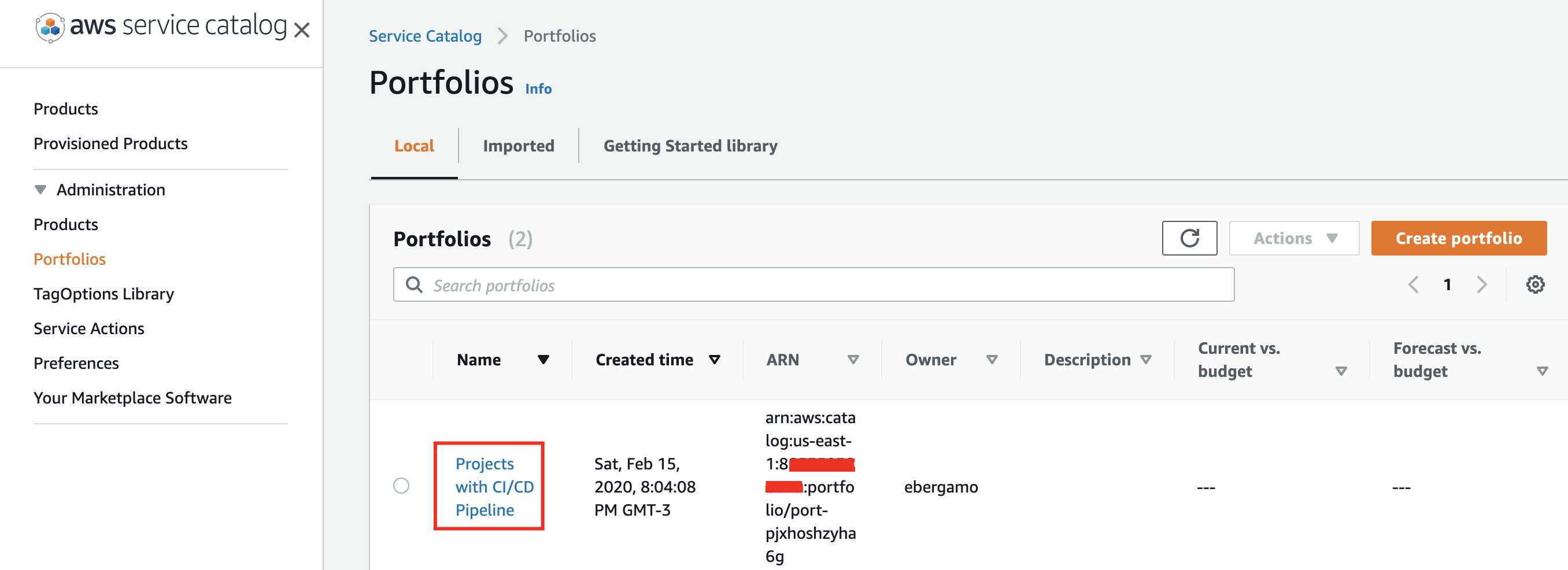
Task: Switch to the Local tab
Action: click(414, 146)
